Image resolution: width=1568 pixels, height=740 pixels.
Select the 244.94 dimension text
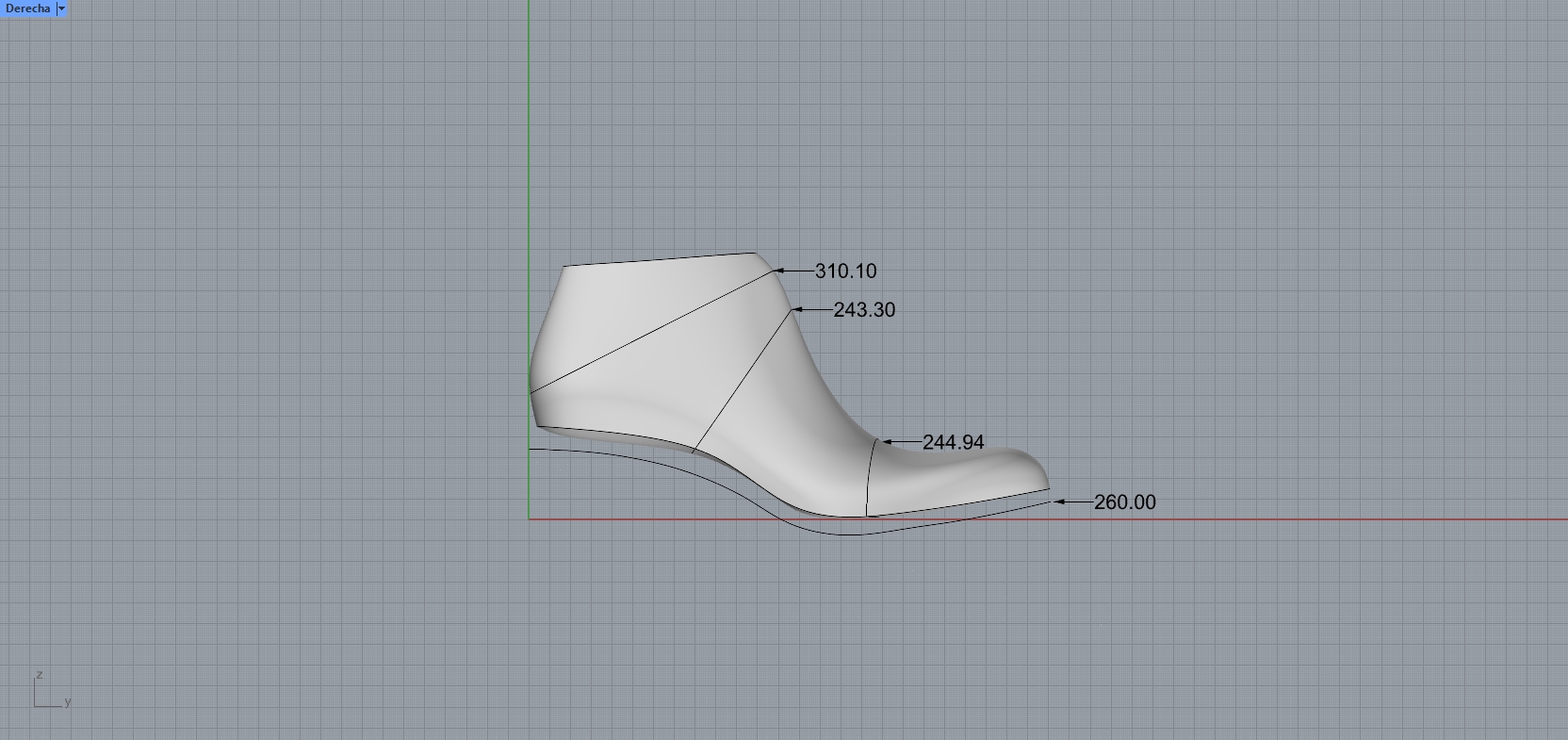[x=953, y=442]
